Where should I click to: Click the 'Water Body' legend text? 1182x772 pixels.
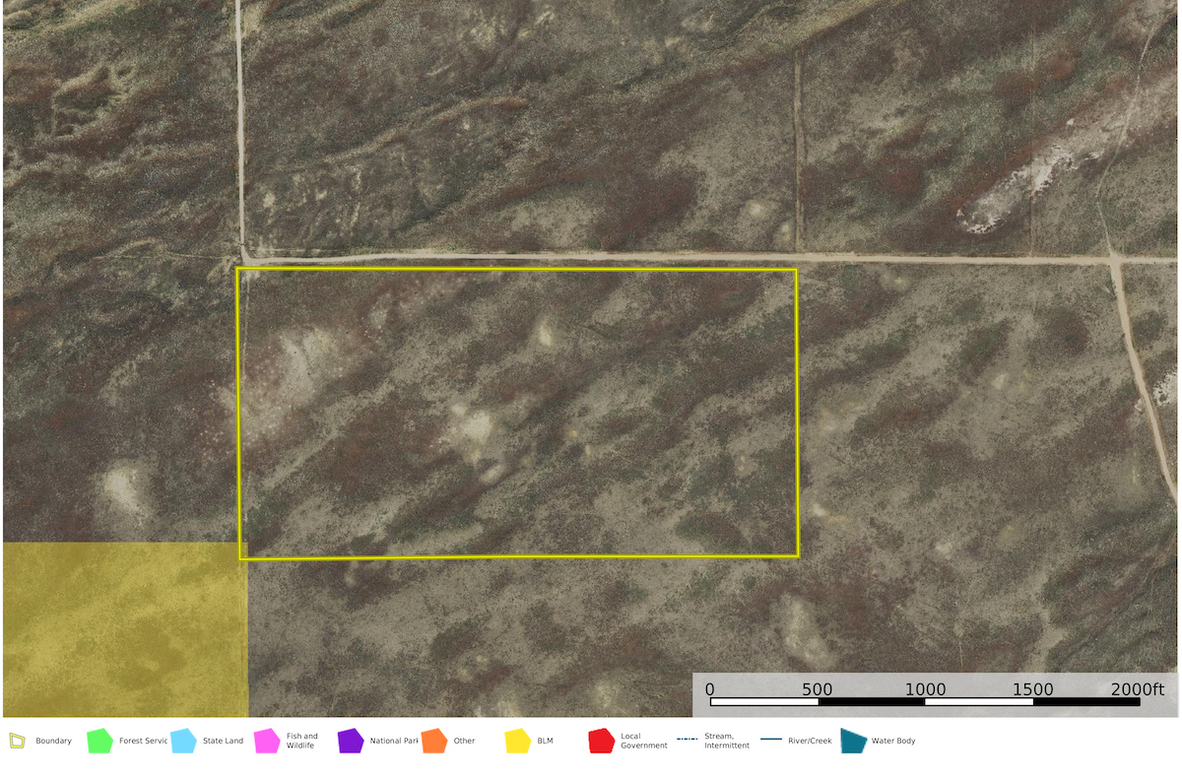click(893, 741)
